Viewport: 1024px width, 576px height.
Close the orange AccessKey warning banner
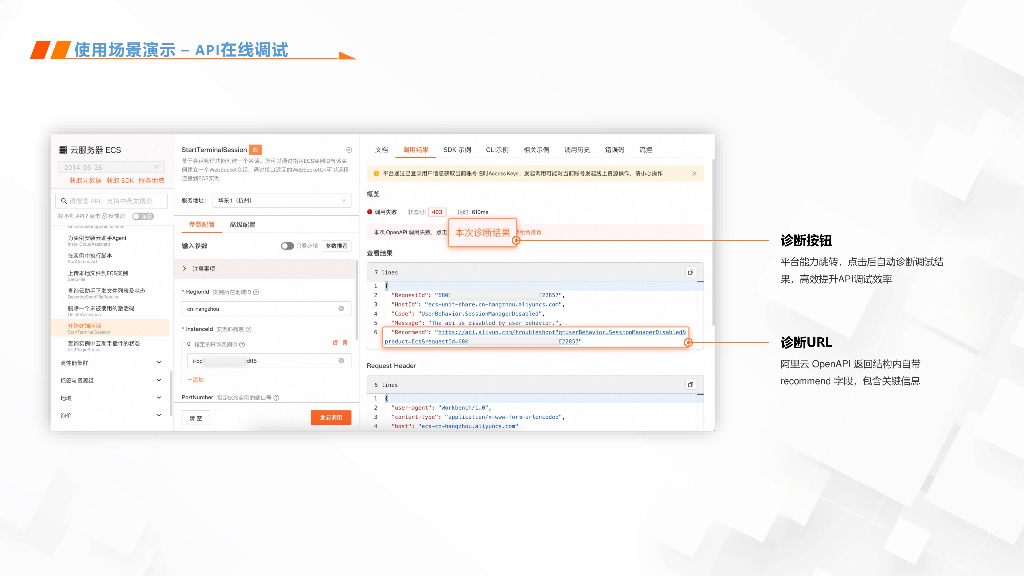tap(695, 174)
